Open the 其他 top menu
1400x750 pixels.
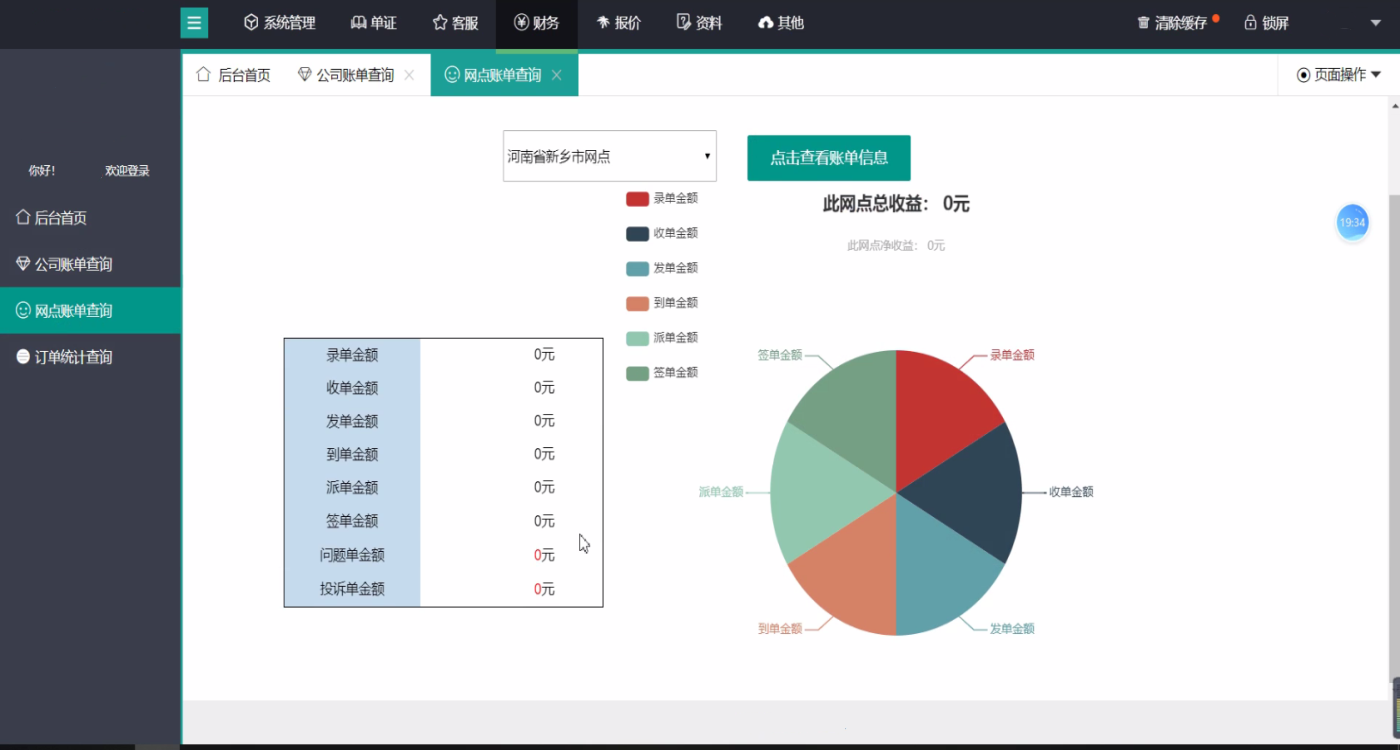click(781, 23)
